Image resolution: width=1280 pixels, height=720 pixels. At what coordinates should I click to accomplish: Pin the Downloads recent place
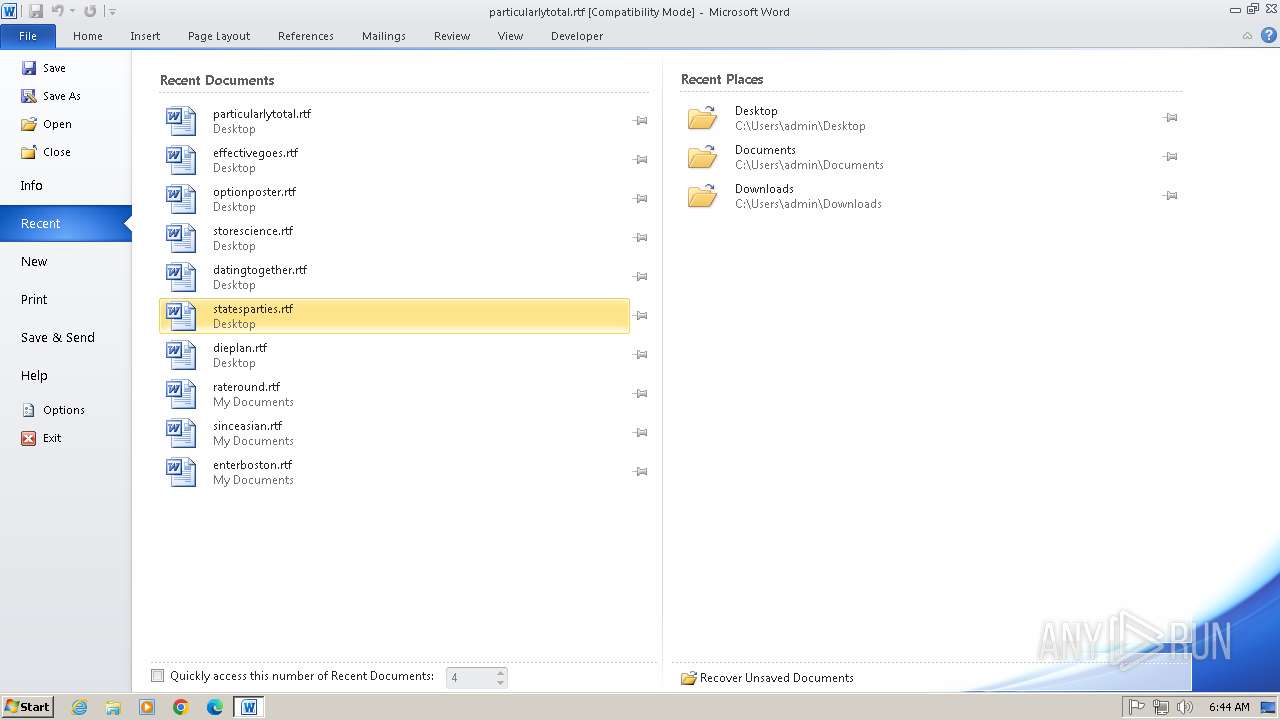pos(1170,196)
